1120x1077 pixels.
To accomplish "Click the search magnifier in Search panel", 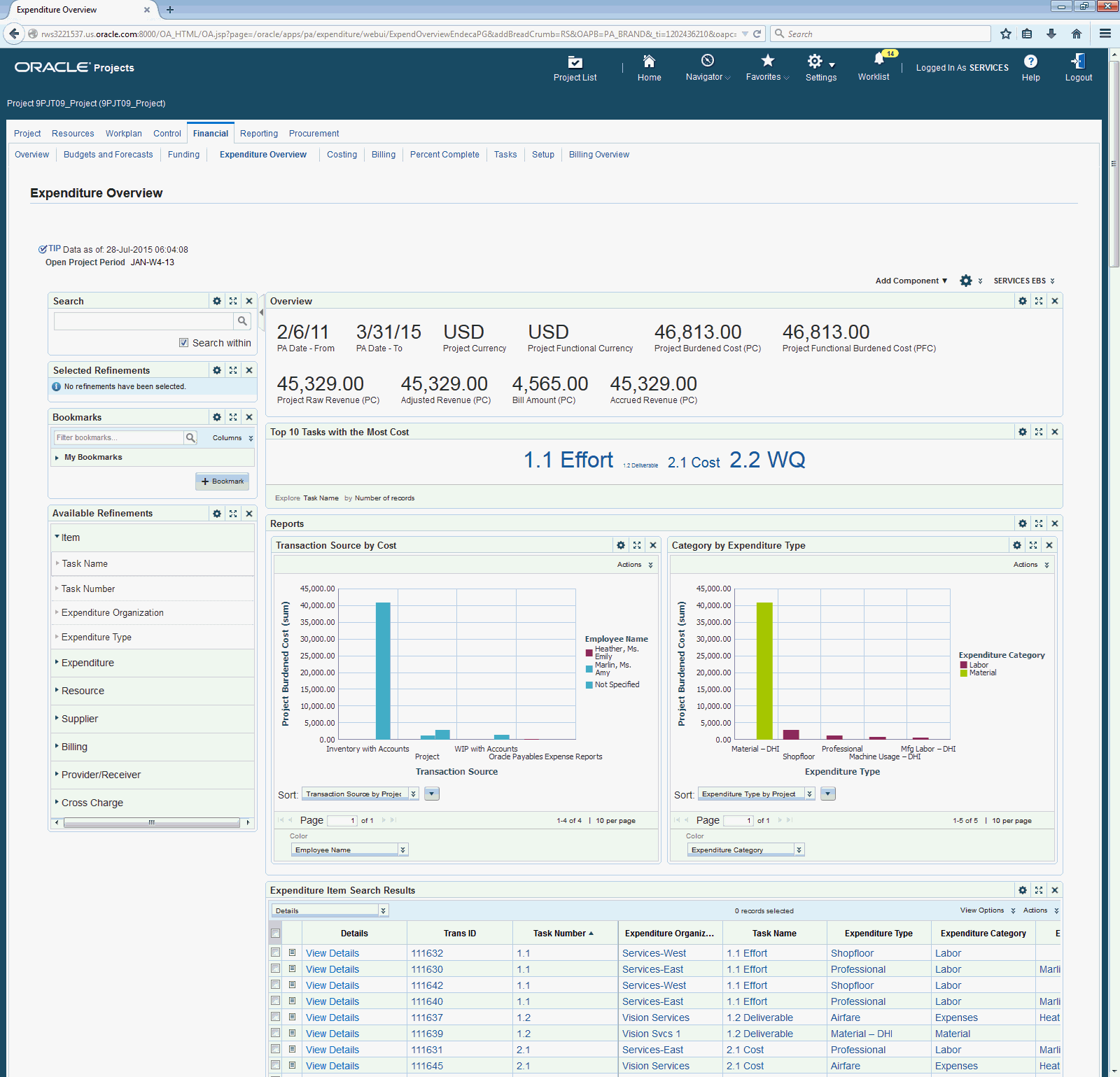I will (x=242, y=321).
